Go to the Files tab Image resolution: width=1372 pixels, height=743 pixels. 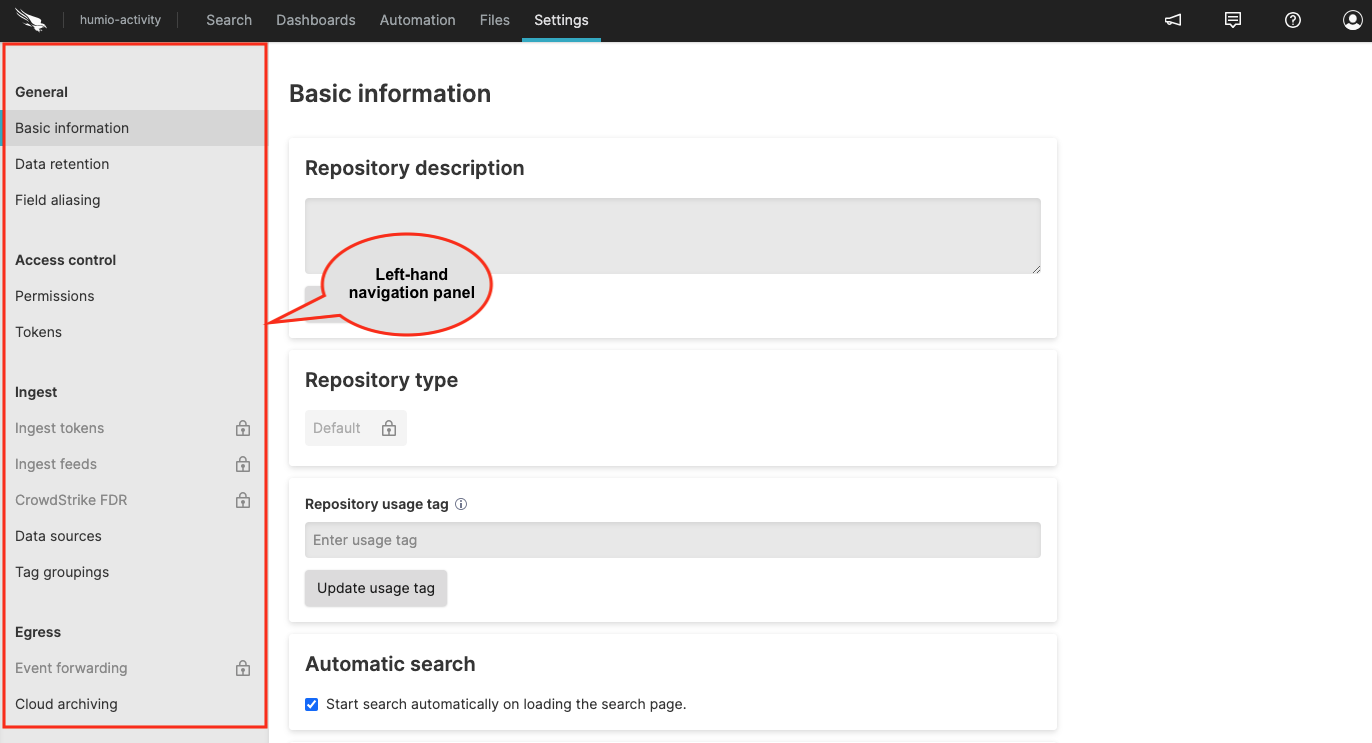[x=494, y=20]
